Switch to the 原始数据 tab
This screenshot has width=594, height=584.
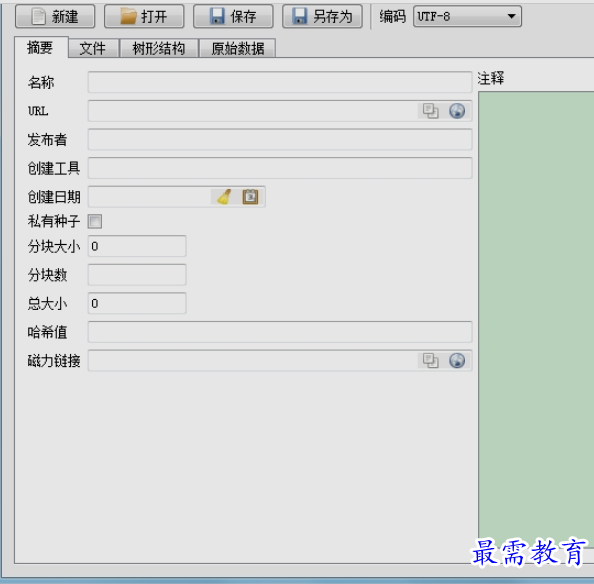coord(238,48)
